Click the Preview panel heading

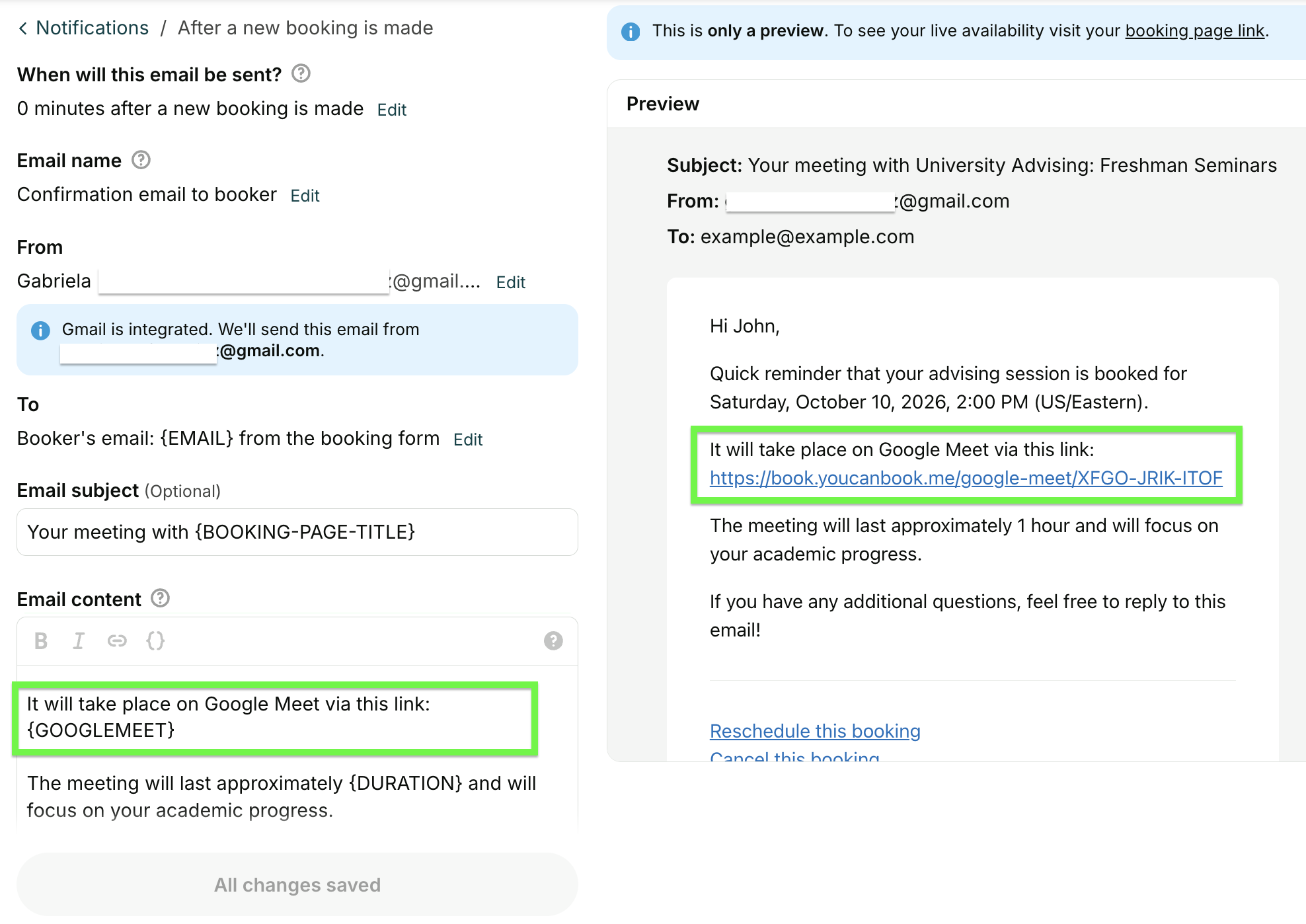click(663, 104)
